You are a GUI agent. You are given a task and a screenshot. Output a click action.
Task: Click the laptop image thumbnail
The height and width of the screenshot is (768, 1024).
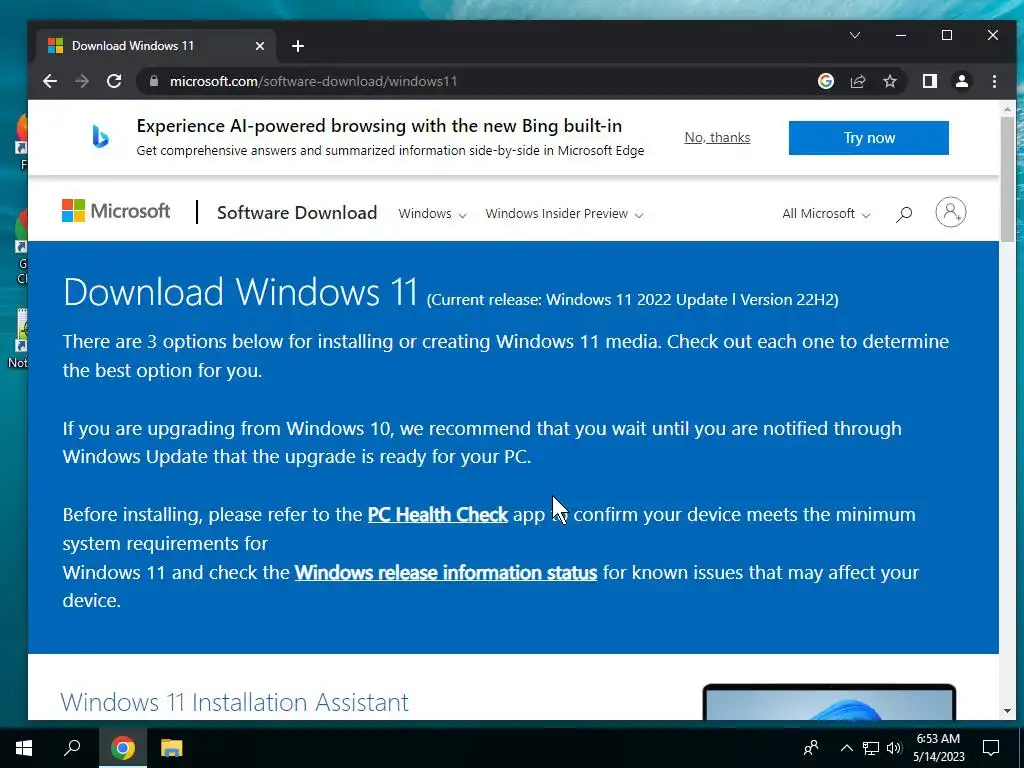[829, 702]
